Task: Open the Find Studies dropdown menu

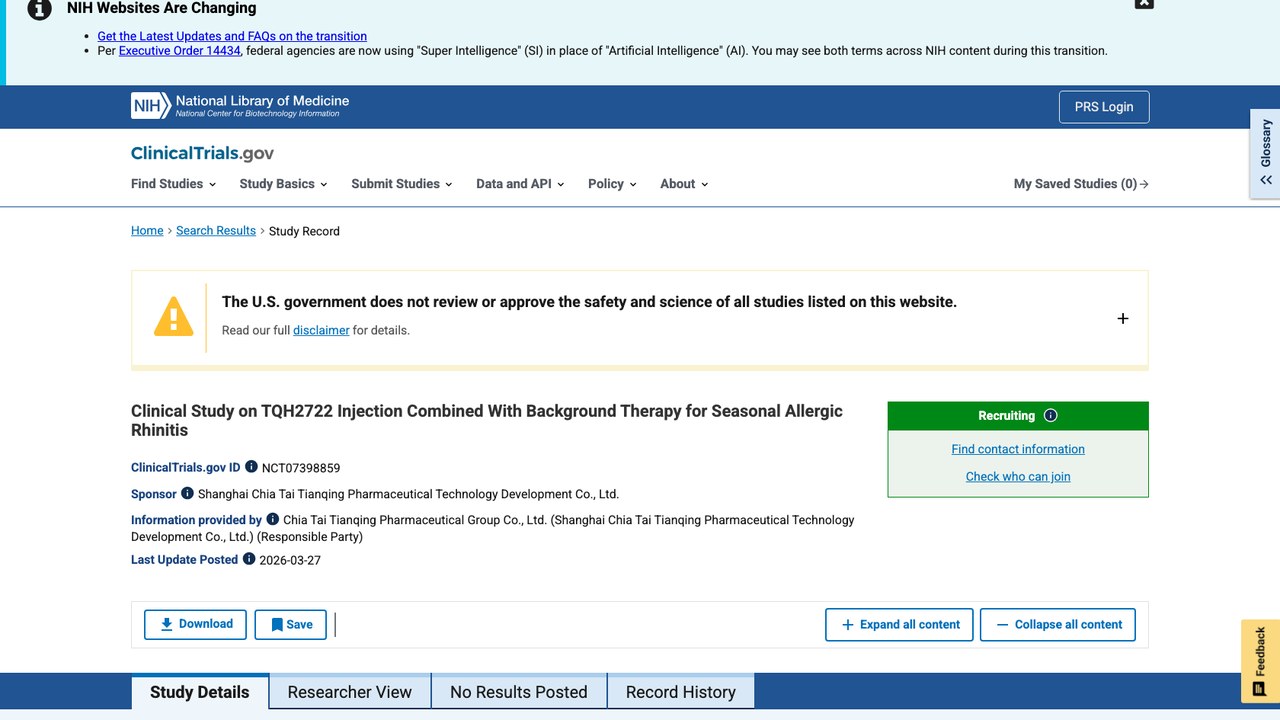Action: (174, 184)
